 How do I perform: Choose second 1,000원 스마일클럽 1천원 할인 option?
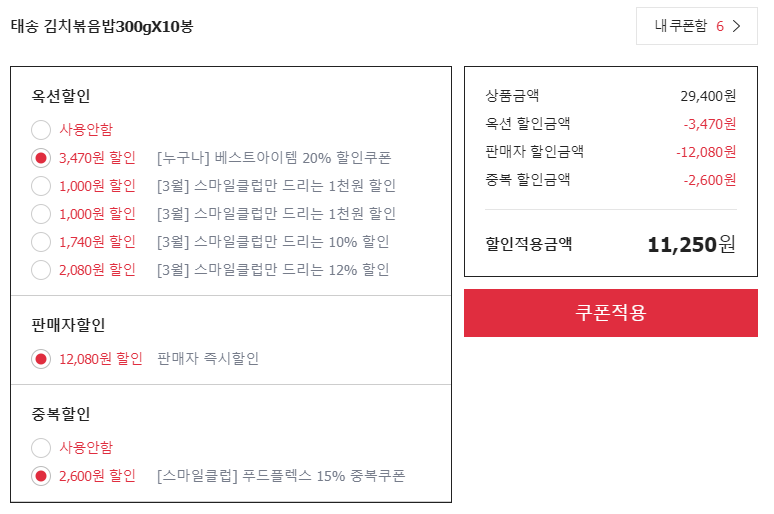pyautogui.click(x=41, y=214)
